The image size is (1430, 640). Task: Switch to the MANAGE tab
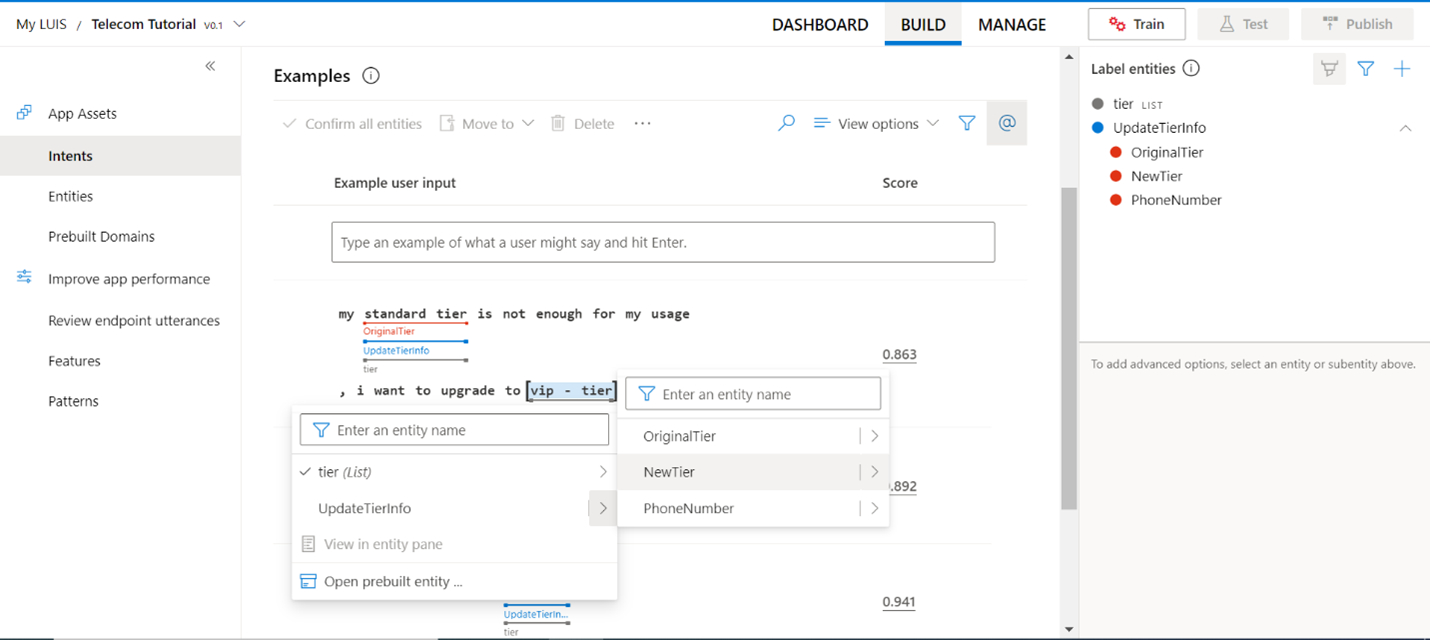[1012, 25]
